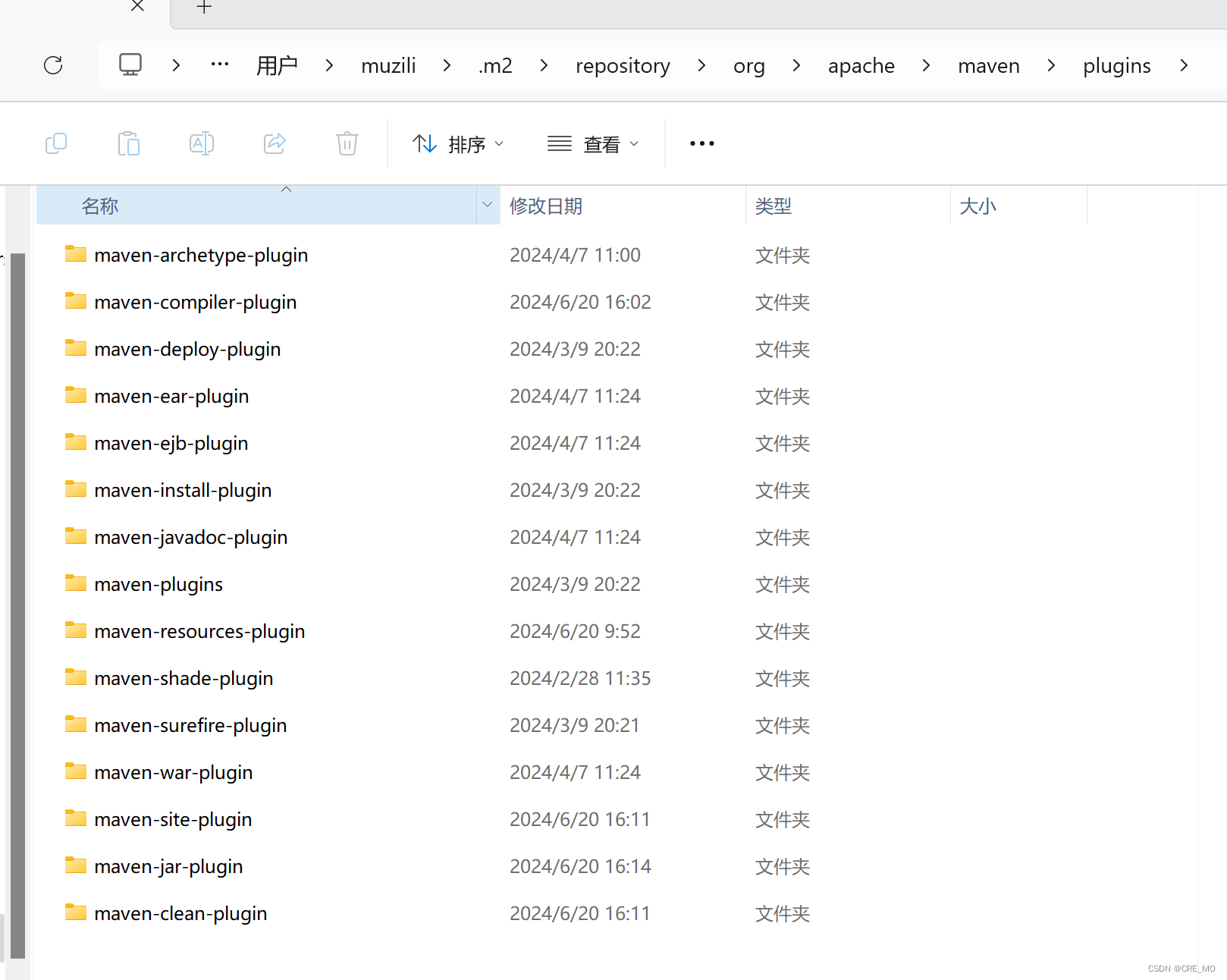This screenshot has width=1227, height=980.
Task: Select maven-archetype-plugin folder
Action: [x=201, y=256]
